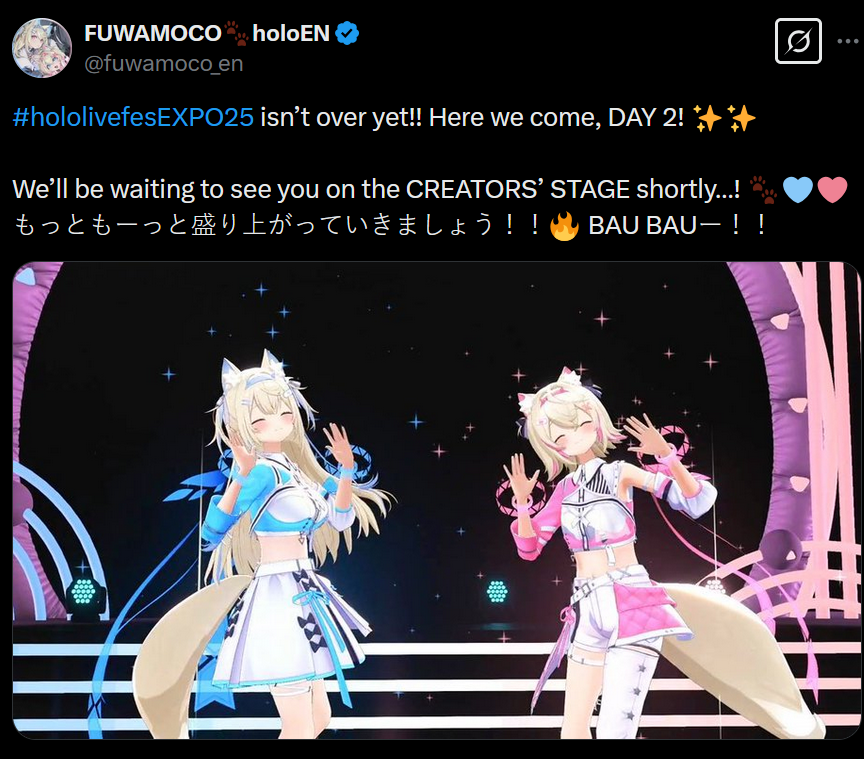Open the #hololivefesEXPO25 hashtag
The height and width of the screenshot is (759, 864).
coord(133,117)
